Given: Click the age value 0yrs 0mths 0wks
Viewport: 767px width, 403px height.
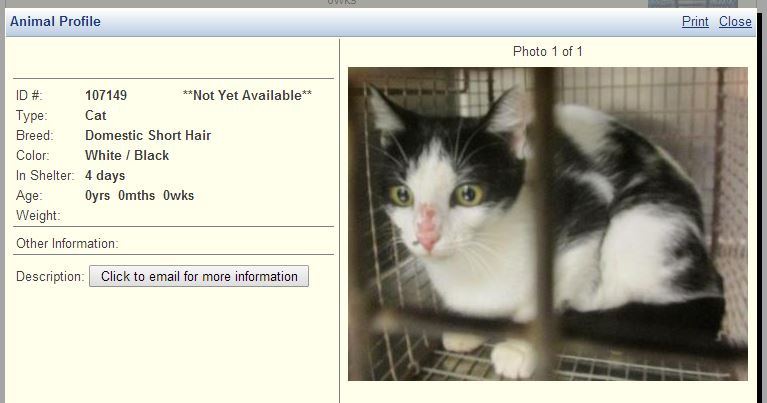Looking at the screenshot, I should (x=139, y=196).
